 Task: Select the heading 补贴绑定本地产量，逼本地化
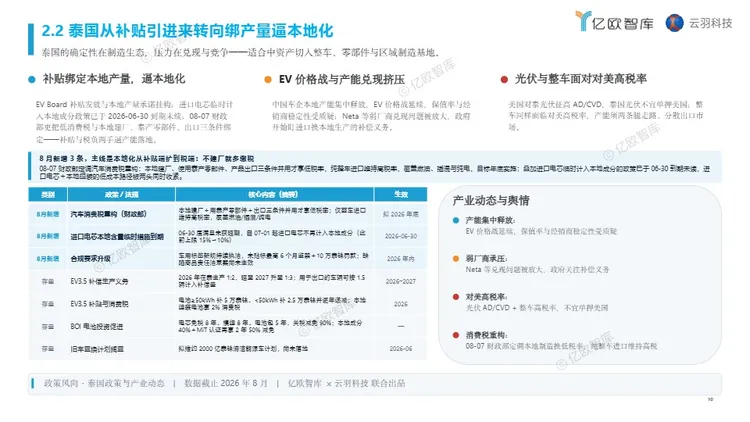coord(114,79)
